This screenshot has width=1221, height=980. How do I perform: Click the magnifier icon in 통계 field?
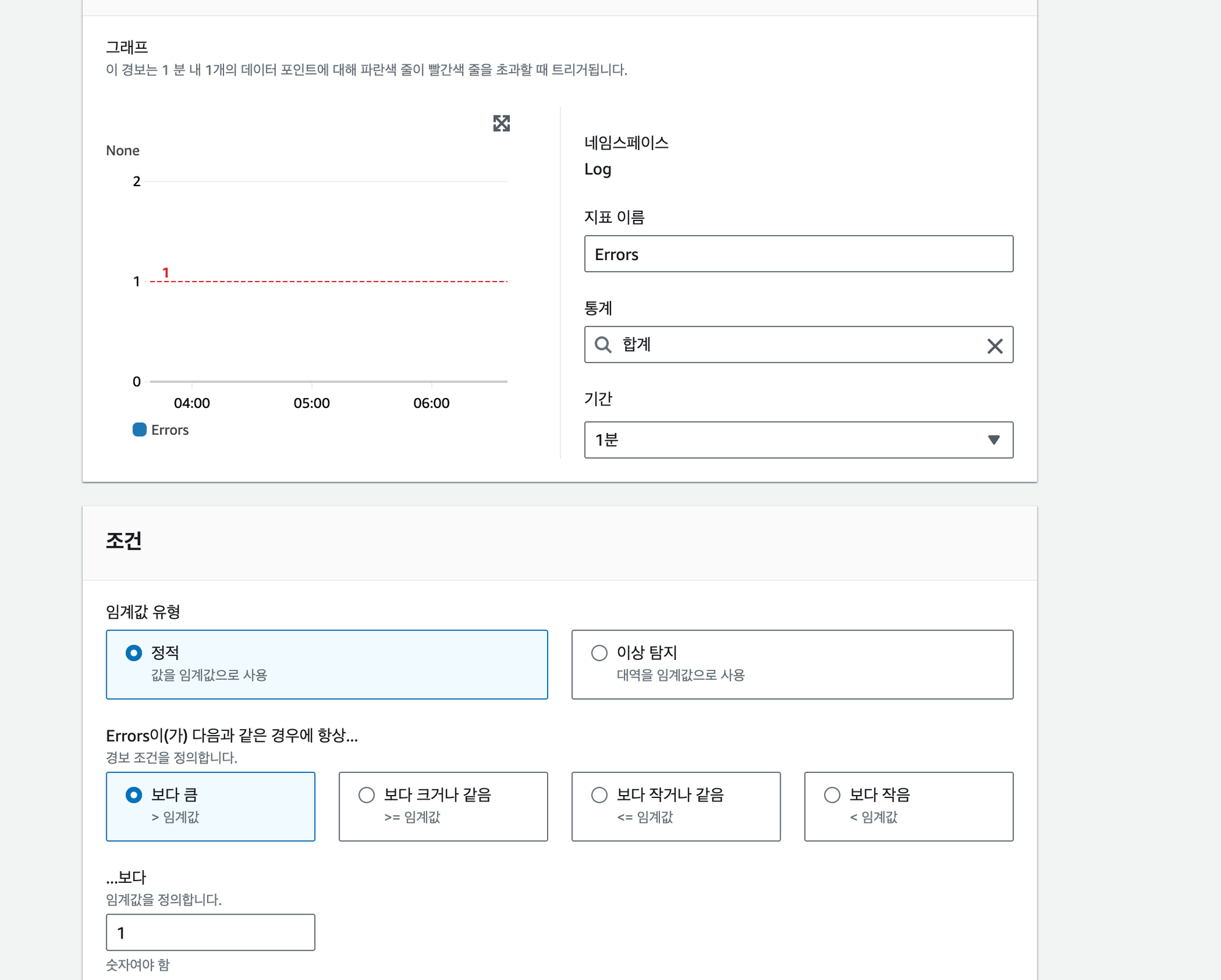(x=603, y=345)
